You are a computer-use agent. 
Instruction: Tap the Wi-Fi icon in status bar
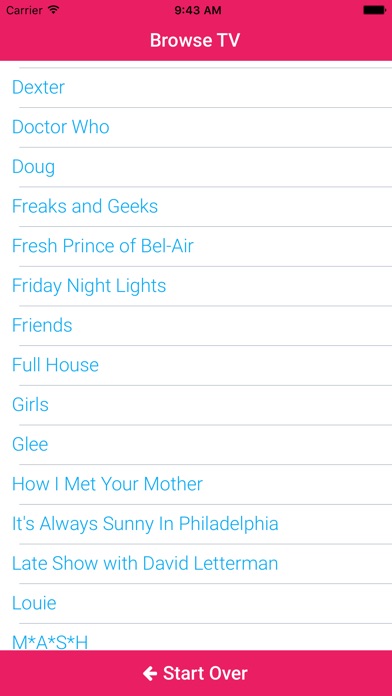[x=54, y=10]
